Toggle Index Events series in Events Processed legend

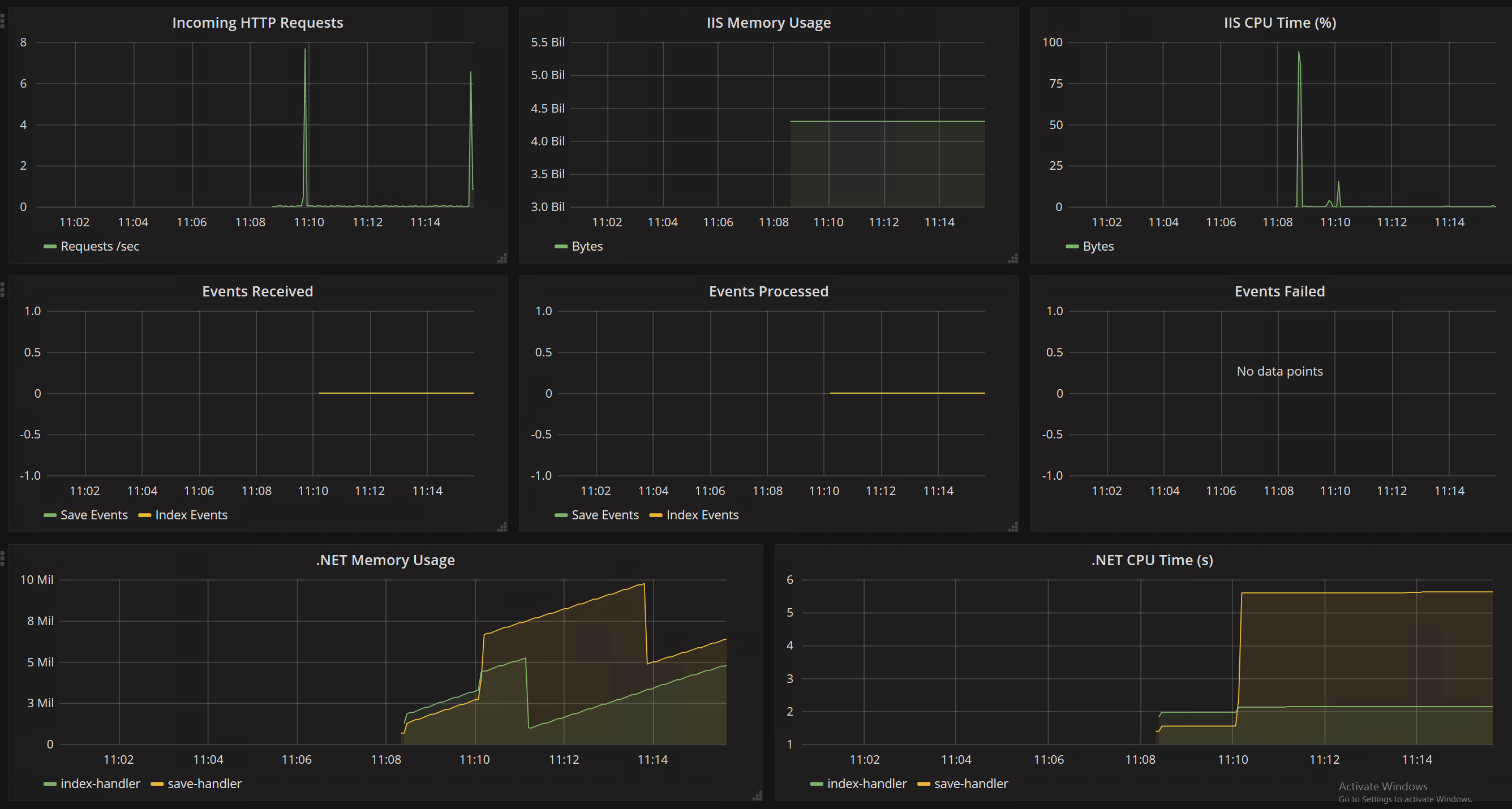(702, 515)
